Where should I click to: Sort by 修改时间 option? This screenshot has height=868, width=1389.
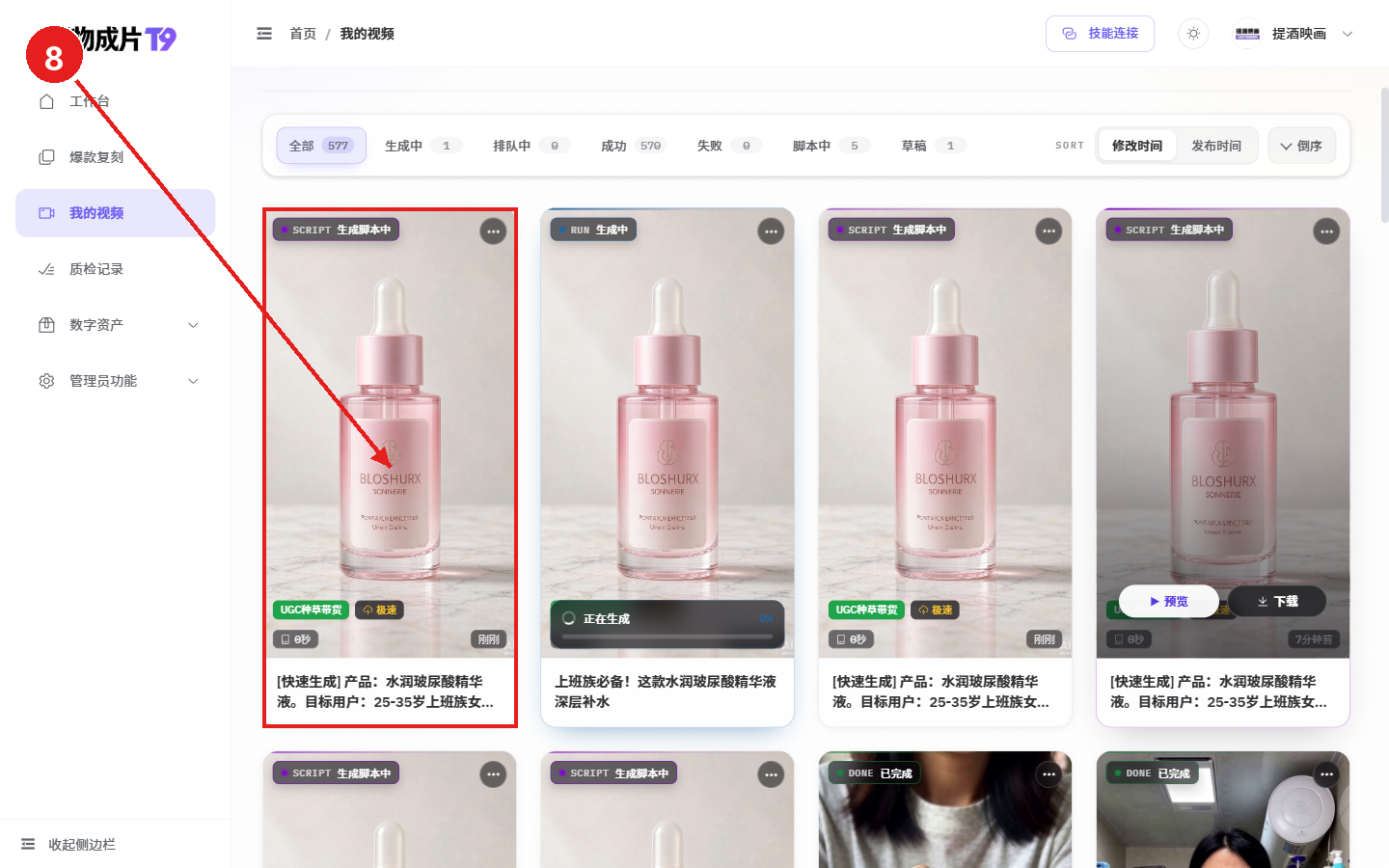(1137, 146)
